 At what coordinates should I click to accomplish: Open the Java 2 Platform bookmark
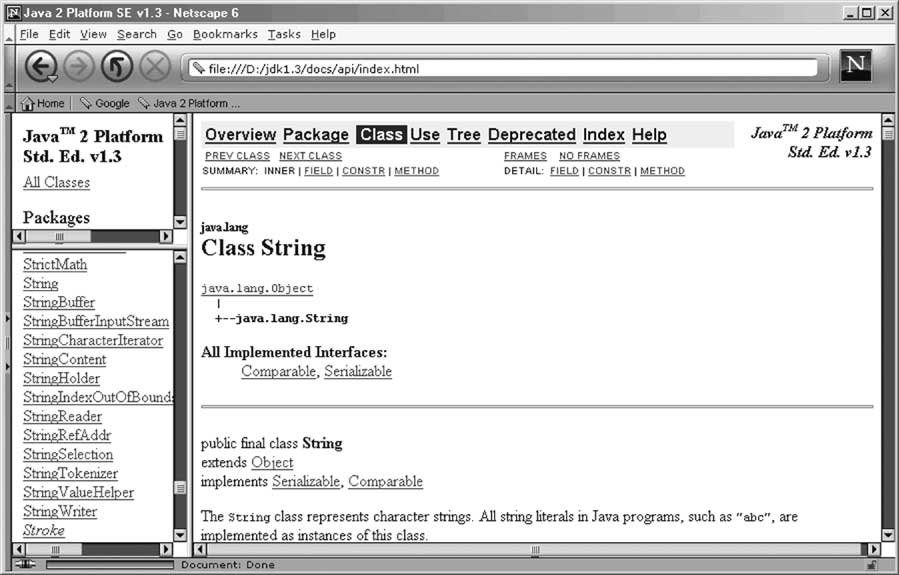point(189,103)
